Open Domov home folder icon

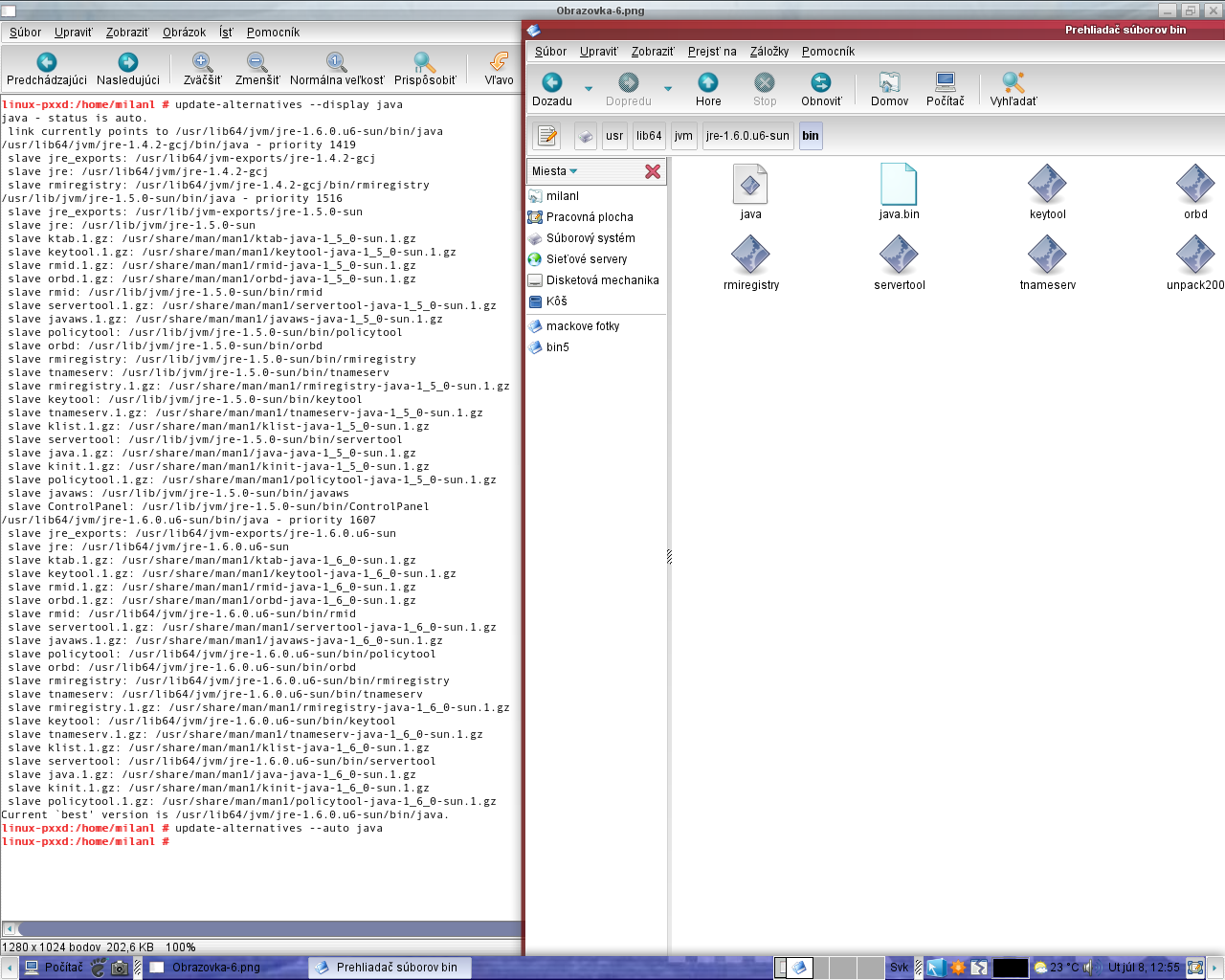(889, 83)
